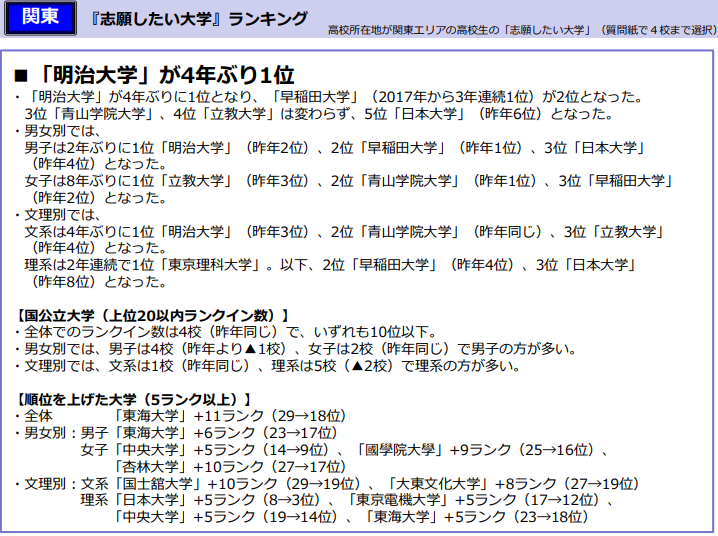The width and height of the screenshot is (718, 536).
Task: Click the heading 【国公立大学（上位20以内ランクイン数）】
Action: click(152, 315)
